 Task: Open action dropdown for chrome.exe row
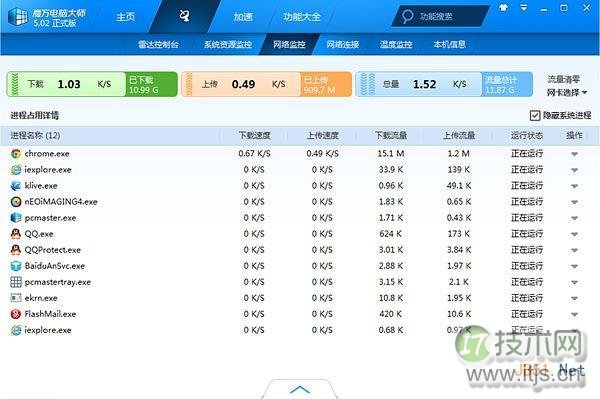tap(574, 154)
